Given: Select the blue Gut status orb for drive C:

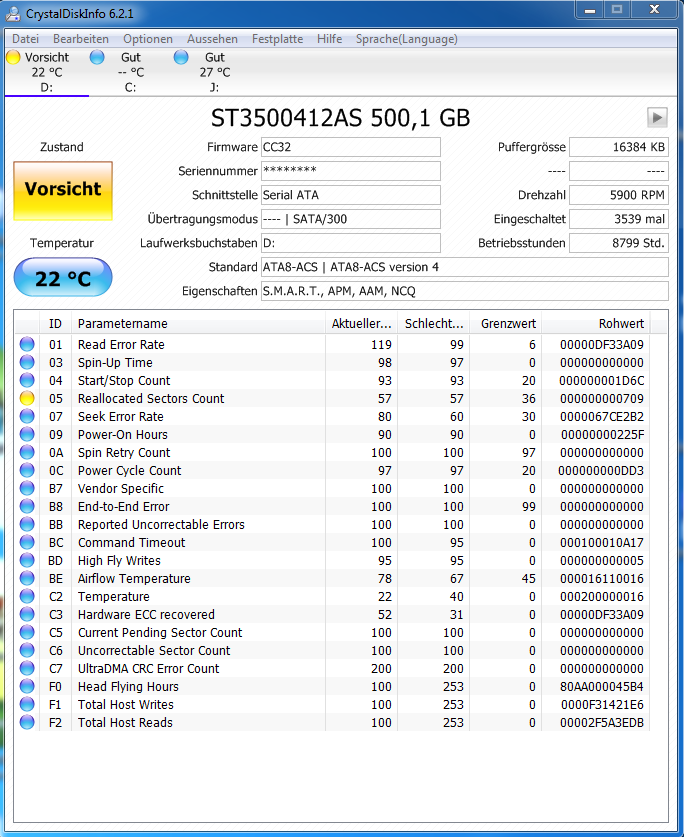Looking at the screenshot, I should coord(97,57).
